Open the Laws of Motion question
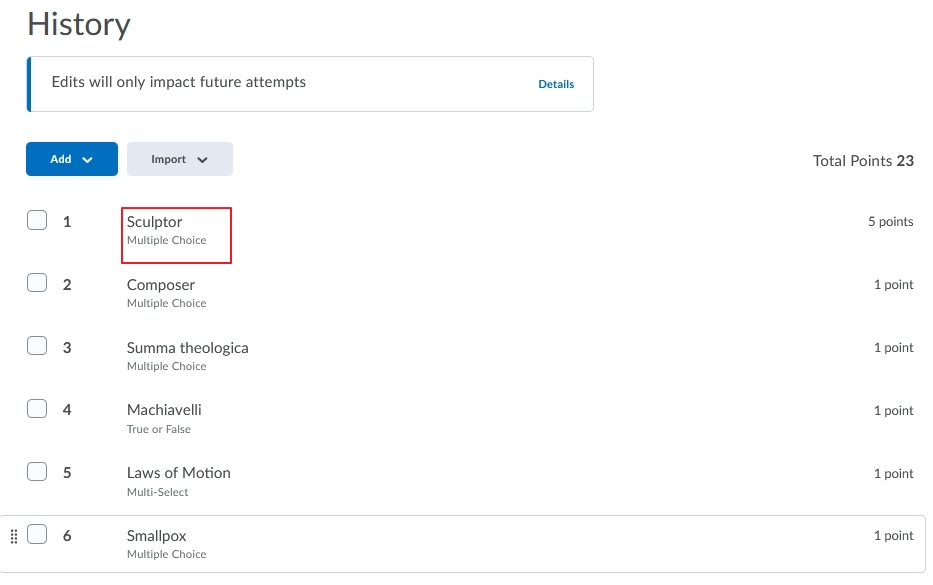The image size is (933, 585). (x=179, y=473)
